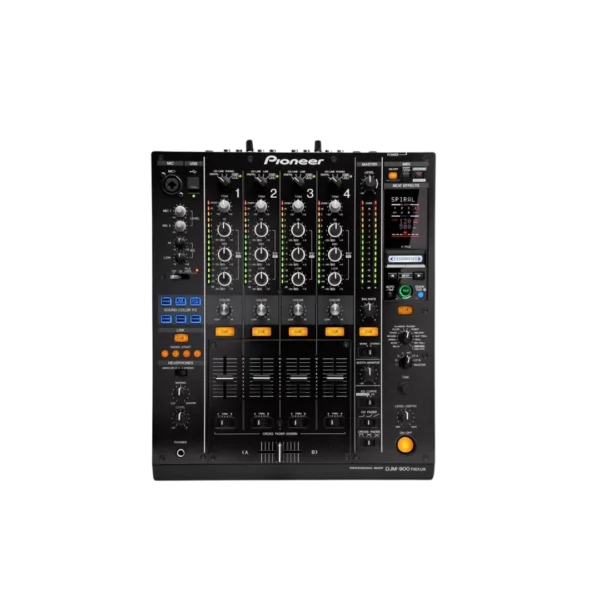Viewport: 600px width, 600px height.
Task: Flip the CROSS FADER curve switch
Action: (x=369, y=443)
